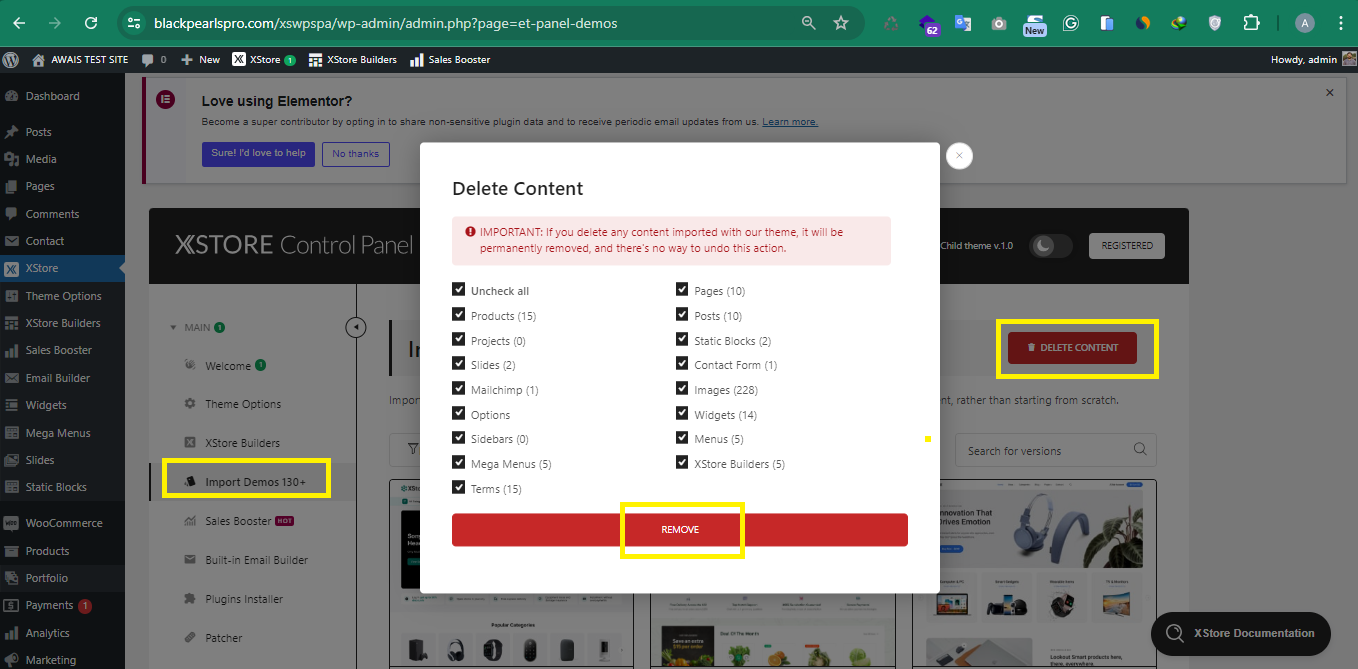1358x669 pixels.
Task: Uncheck the Posts (10) checkbox
Action: pos(682,315)
